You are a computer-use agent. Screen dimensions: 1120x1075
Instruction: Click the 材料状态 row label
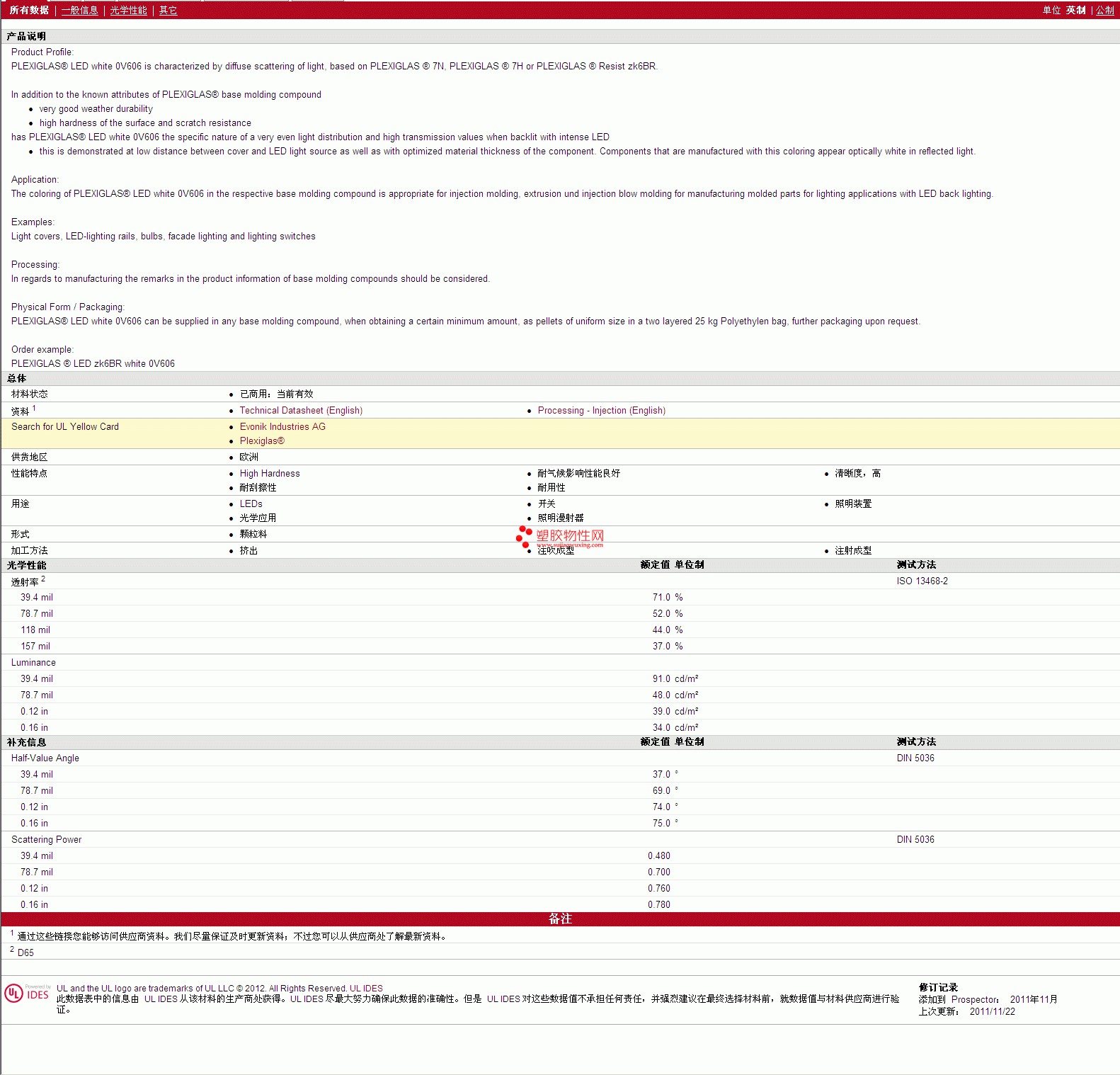(x=29, y=394)
